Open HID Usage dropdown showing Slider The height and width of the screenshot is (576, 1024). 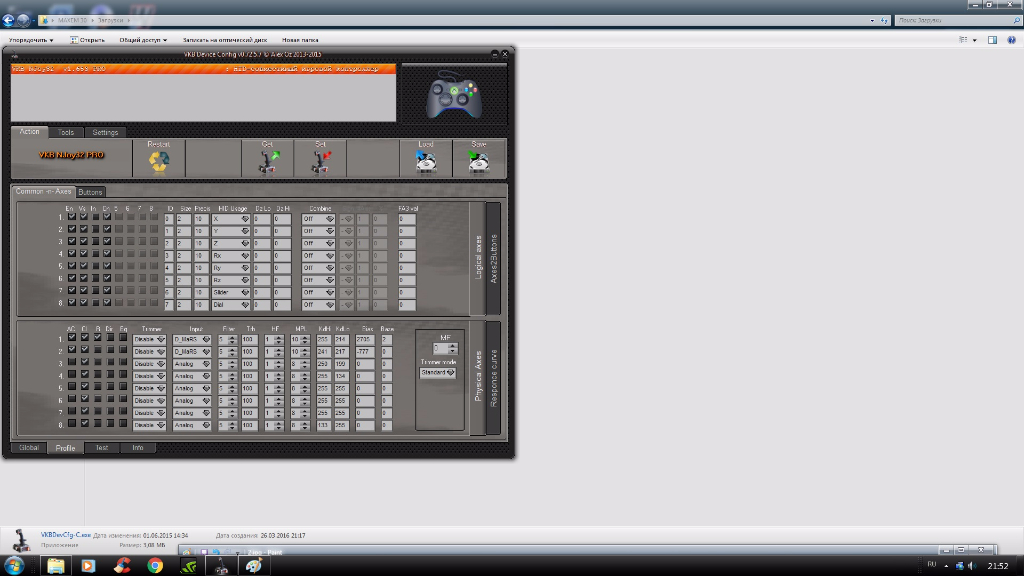click(231, 293)
